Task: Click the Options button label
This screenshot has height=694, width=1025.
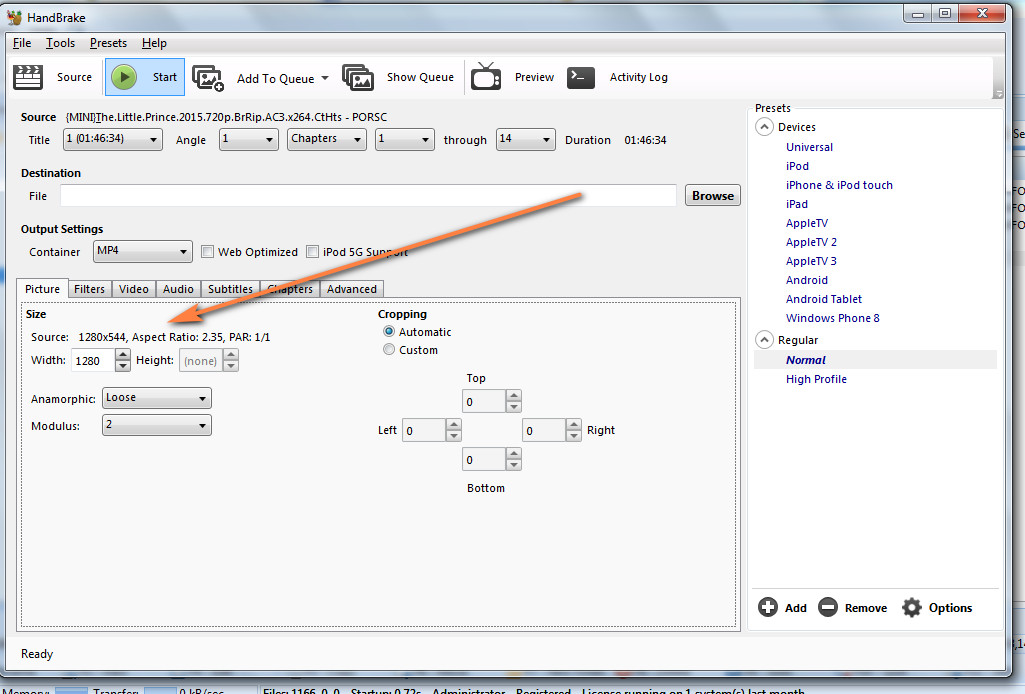Action: pos(950,608)
